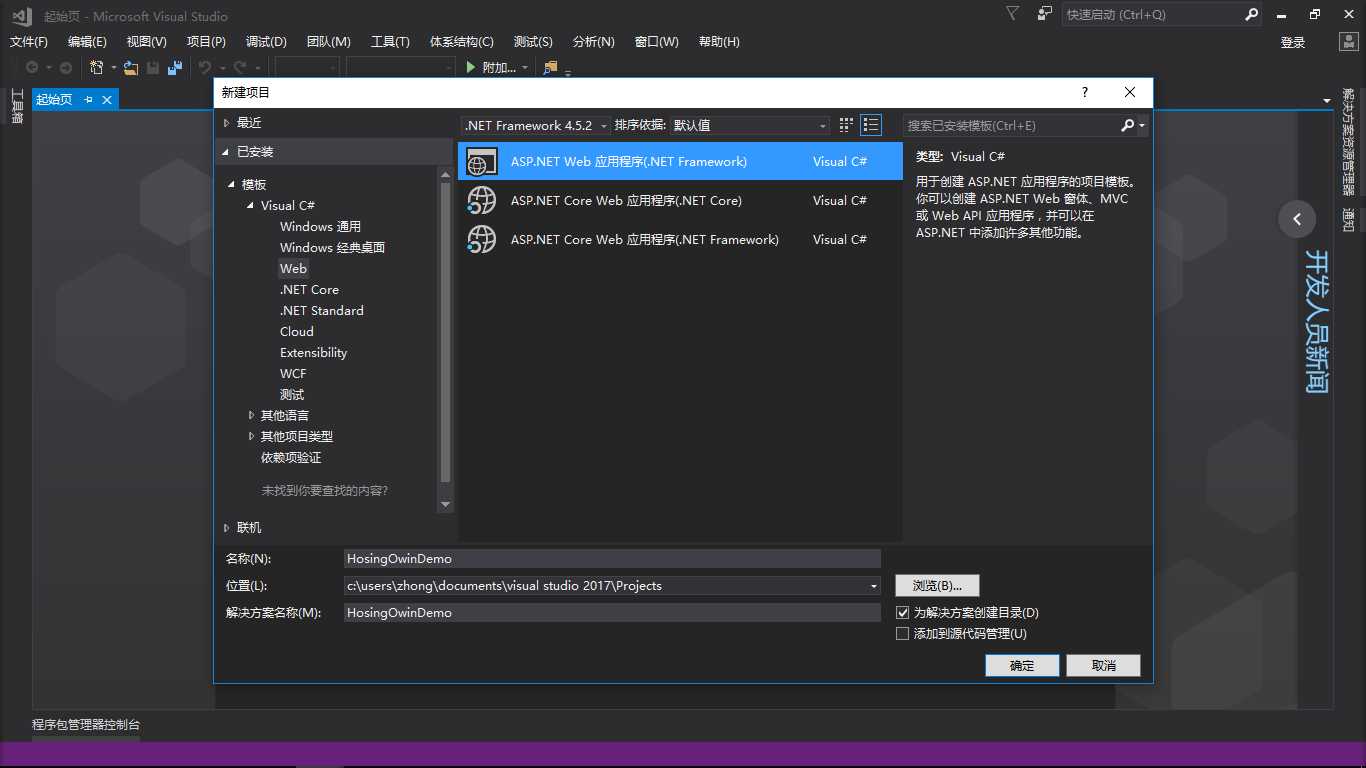Click the find in files toolbar icon
Screen dimensions: 1366x768
click(x=550, y=68)
